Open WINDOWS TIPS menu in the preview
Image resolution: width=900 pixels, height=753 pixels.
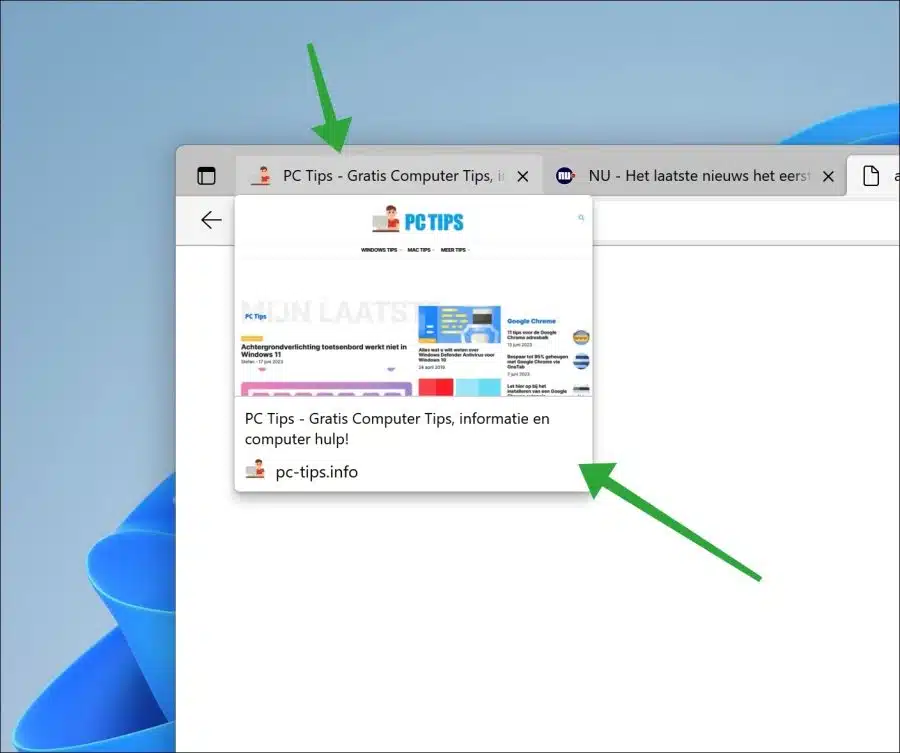[381, 250]
